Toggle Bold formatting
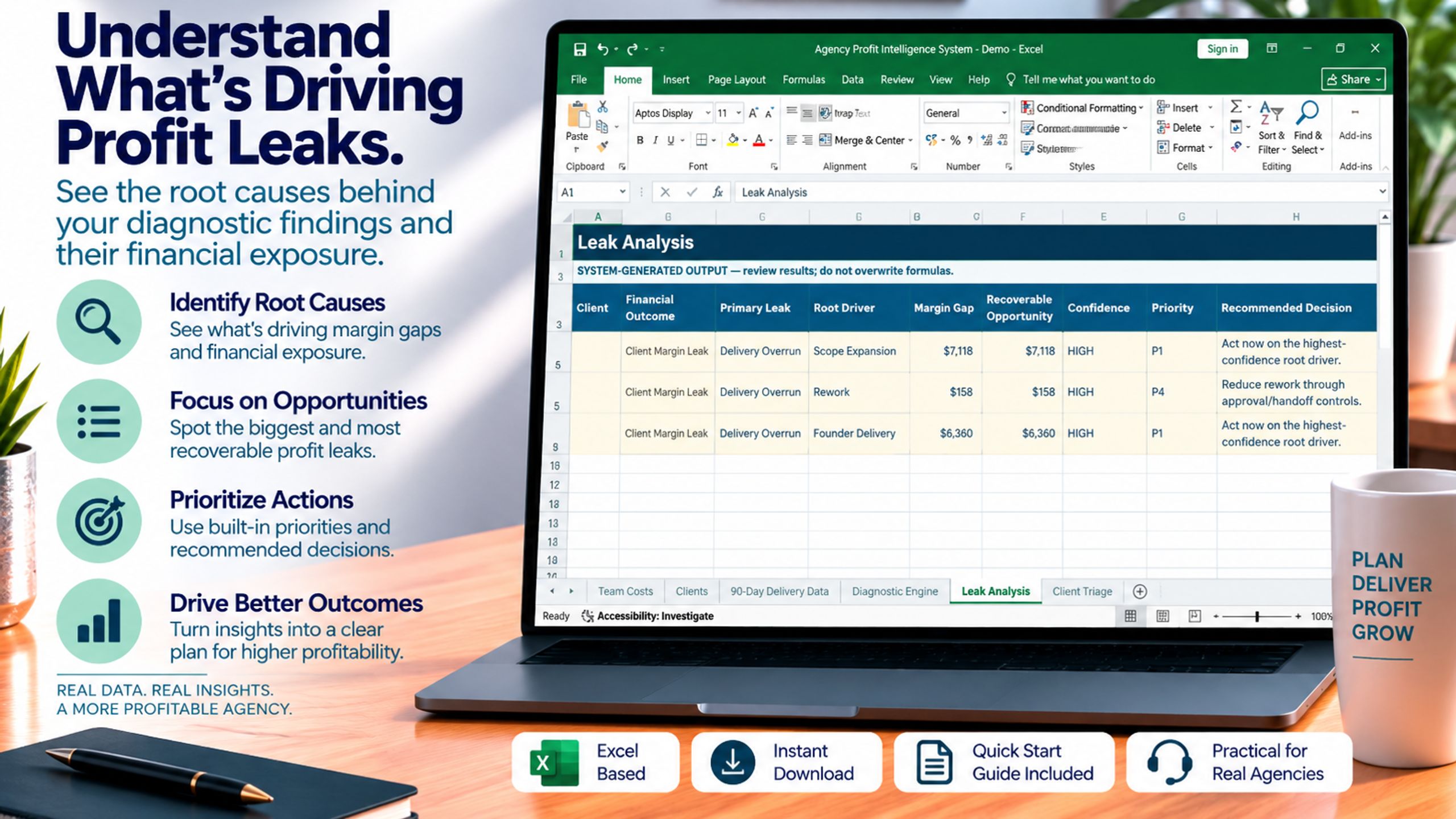1456x819 pixels. tap(640, 140)
